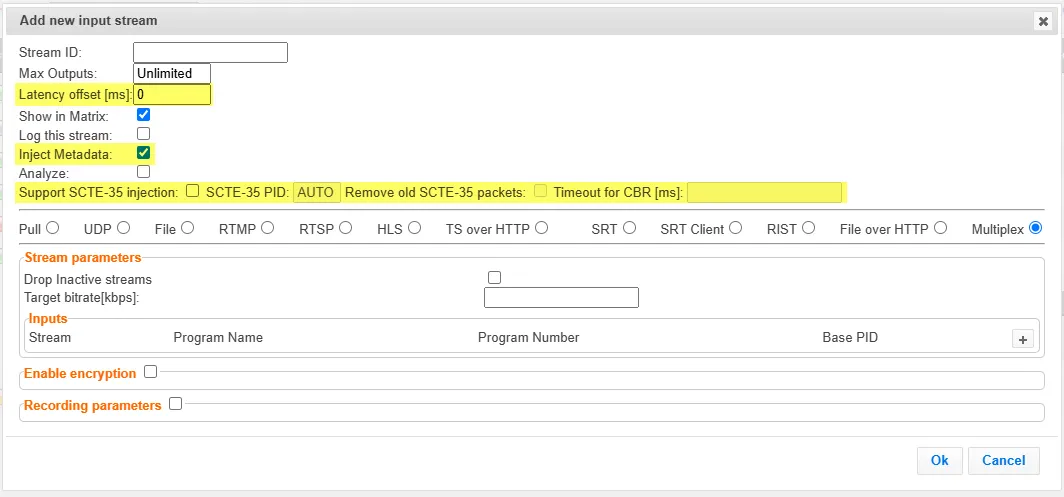The width and height of the screenshot is (1064, 497).
Task: Click the Stream parameters section title
Action: click(83, 258)
